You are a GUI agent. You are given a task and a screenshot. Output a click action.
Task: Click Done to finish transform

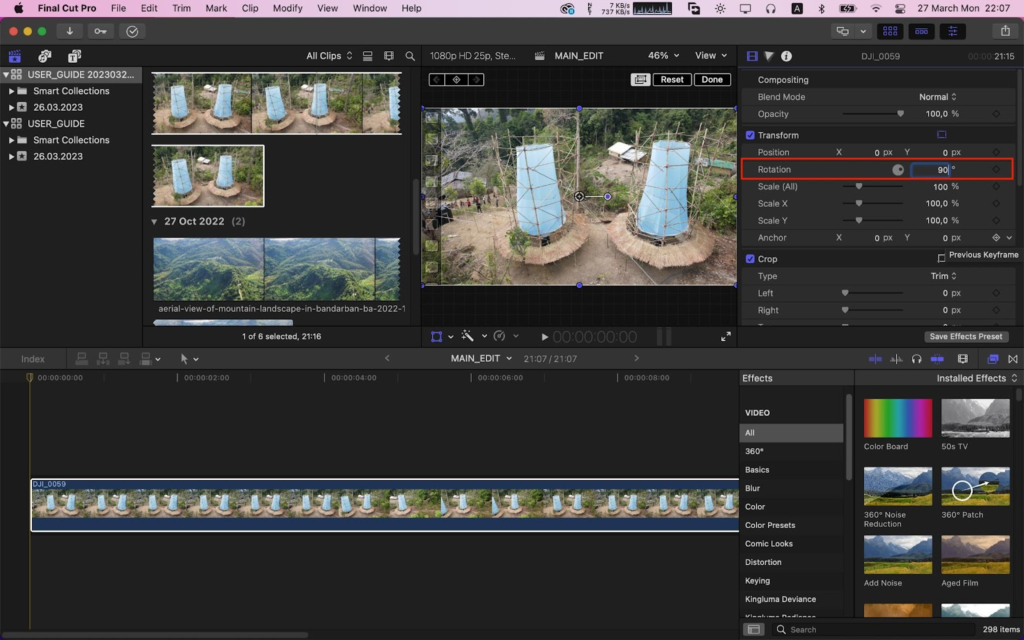tap(712, 80)
